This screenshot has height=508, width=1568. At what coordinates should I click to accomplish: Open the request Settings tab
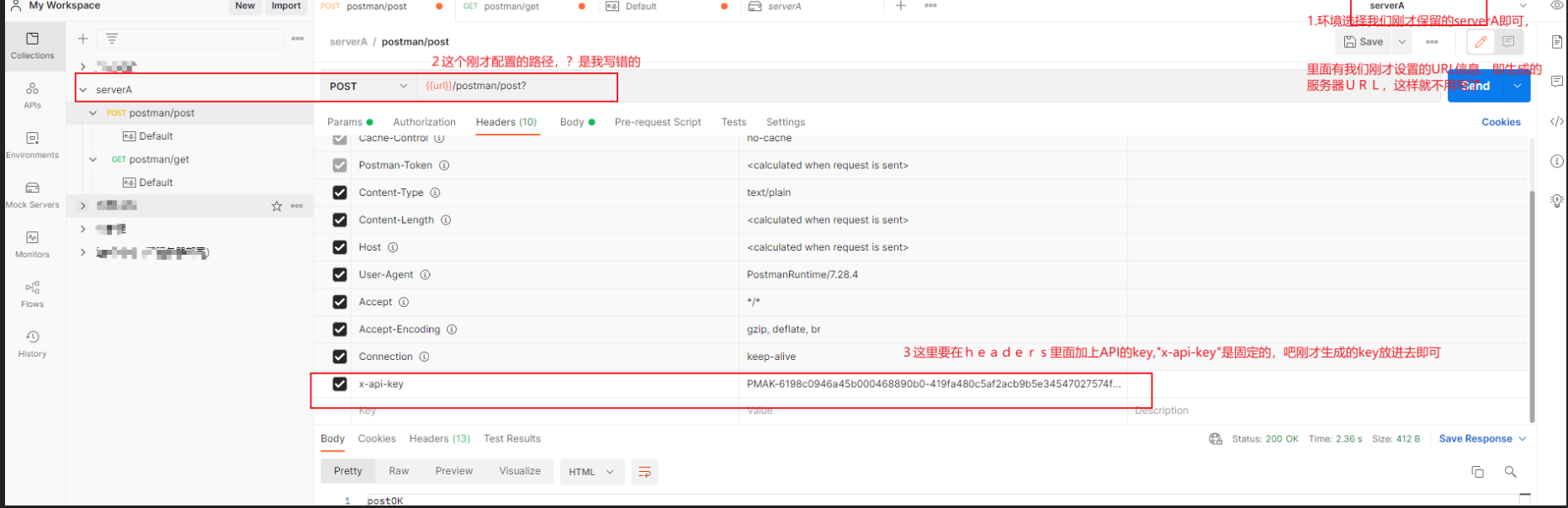pyautogui.click(x=786, y=122)
